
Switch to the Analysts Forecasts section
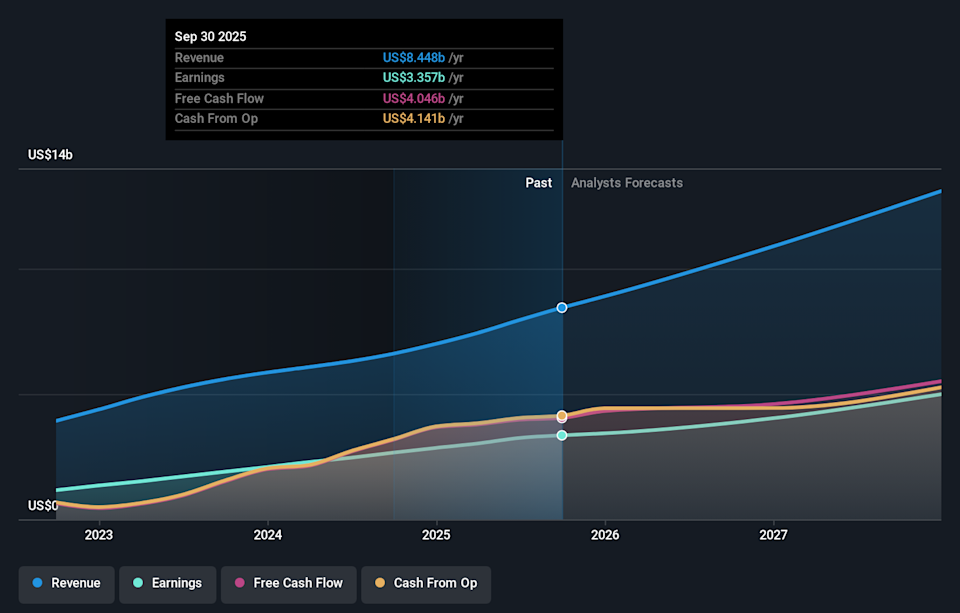click(x=626, y=182)
